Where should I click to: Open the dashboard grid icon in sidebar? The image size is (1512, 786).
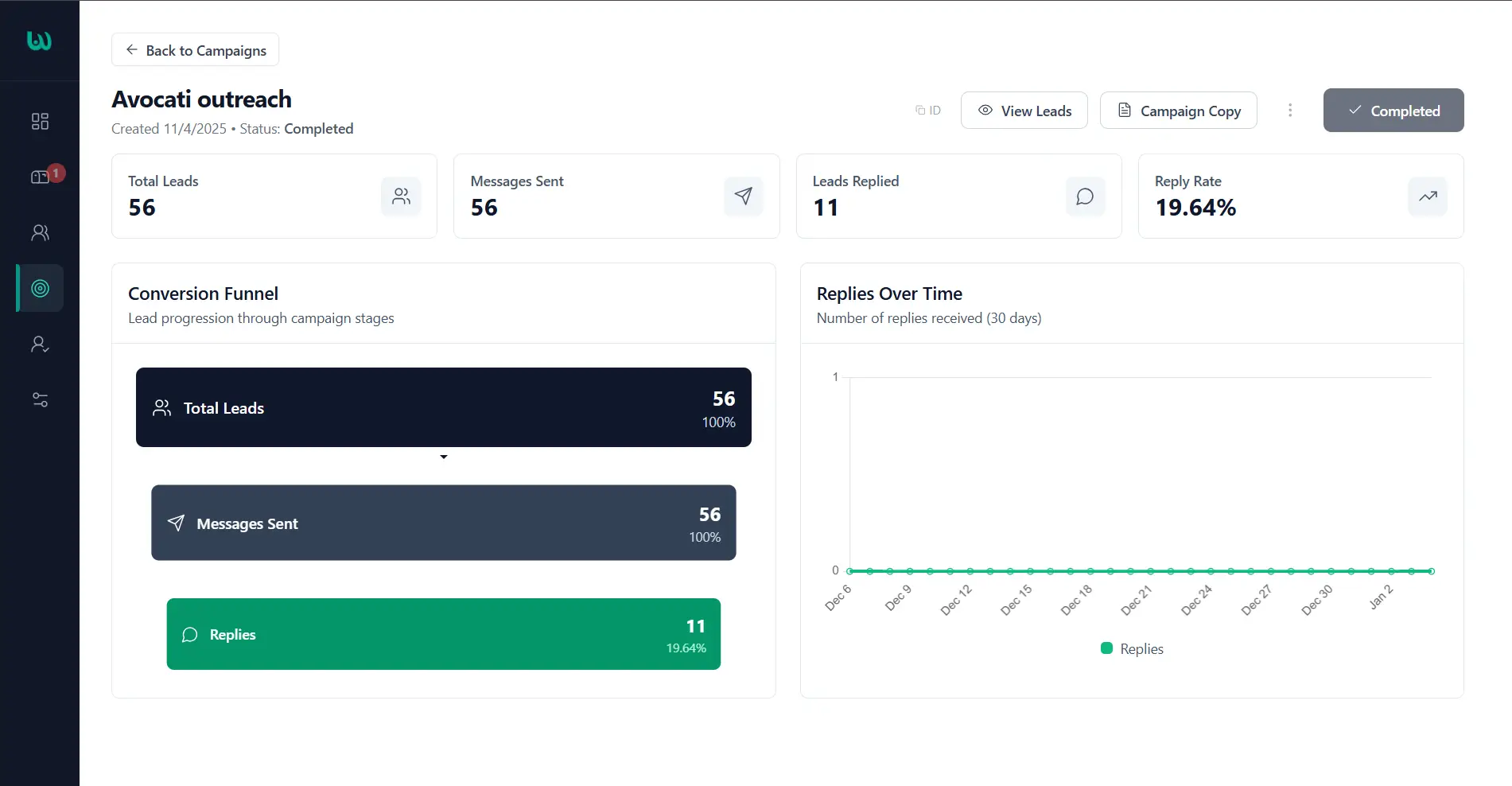(38, 121)
